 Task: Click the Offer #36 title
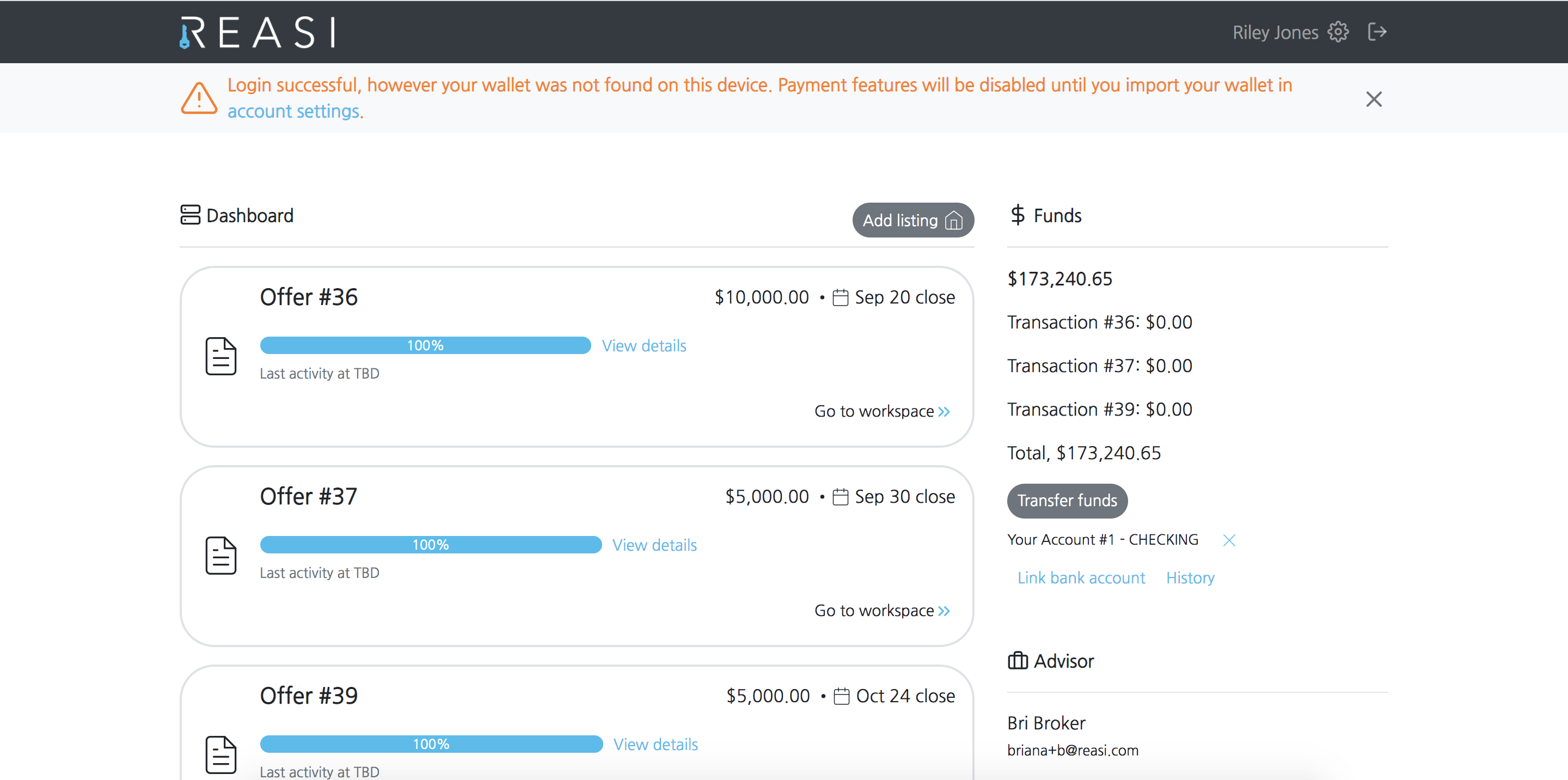309,297
